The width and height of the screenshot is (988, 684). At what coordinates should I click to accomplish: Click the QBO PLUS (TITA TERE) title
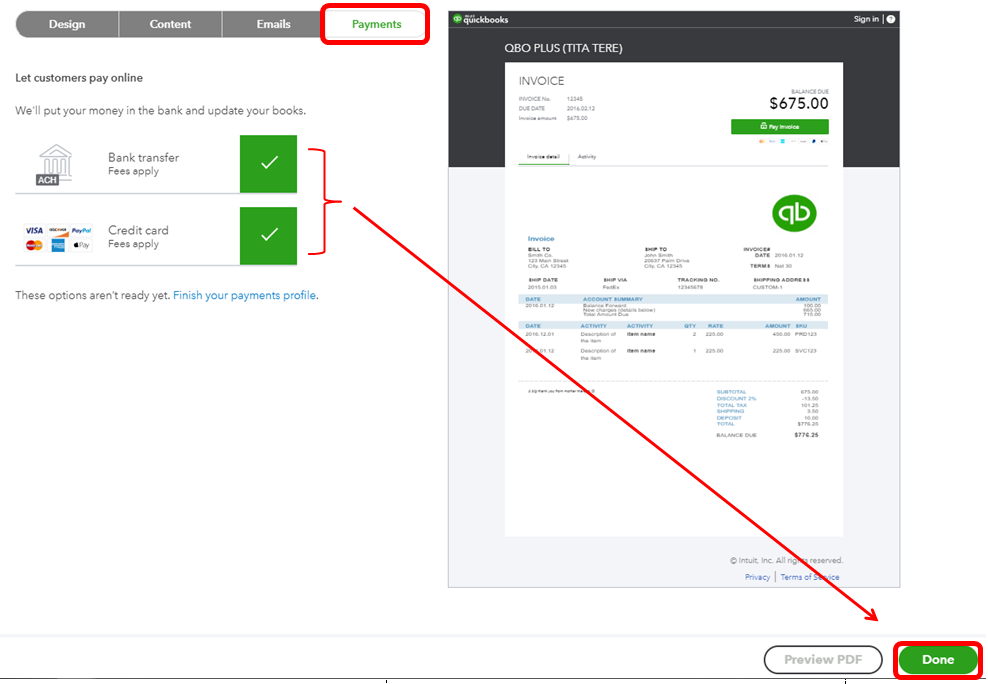click(x=563, y=48)
